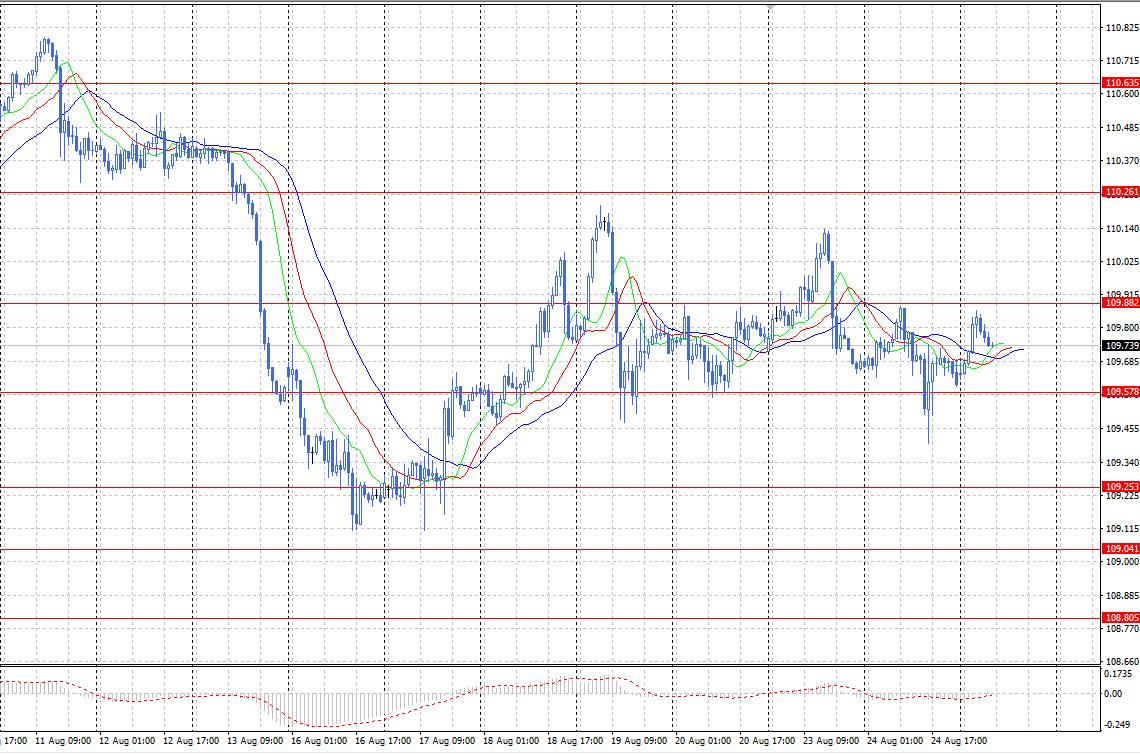
Task: Click the 0.1735 indicator scale value
Action: coord(1118,674)
